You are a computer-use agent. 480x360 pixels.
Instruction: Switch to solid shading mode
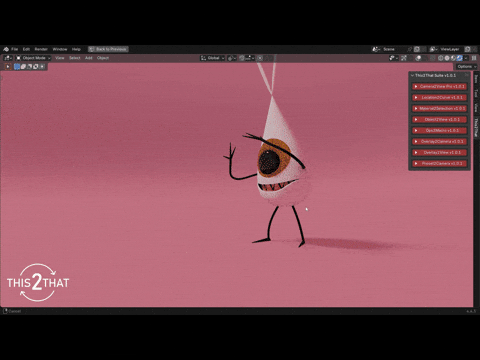point(447,58)
